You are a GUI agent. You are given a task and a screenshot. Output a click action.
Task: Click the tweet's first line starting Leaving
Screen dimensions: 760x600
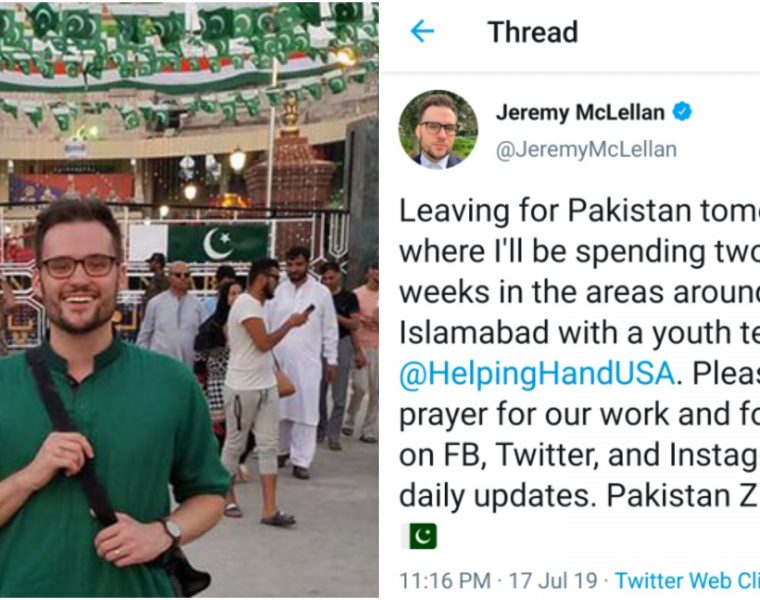coord(579,211)
